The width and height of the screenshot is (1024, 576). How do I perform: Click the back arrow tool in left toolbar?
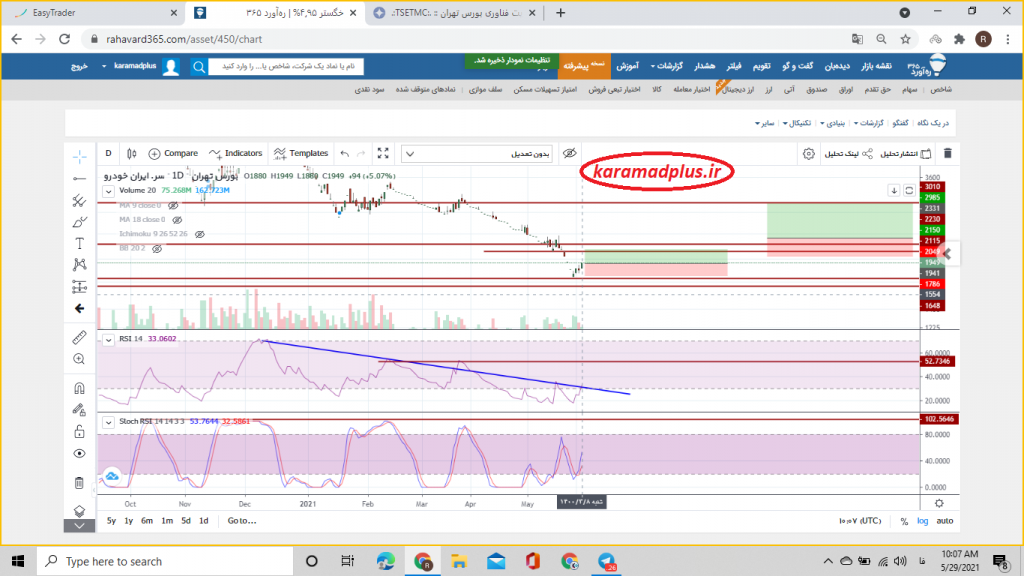click(79, 308)
